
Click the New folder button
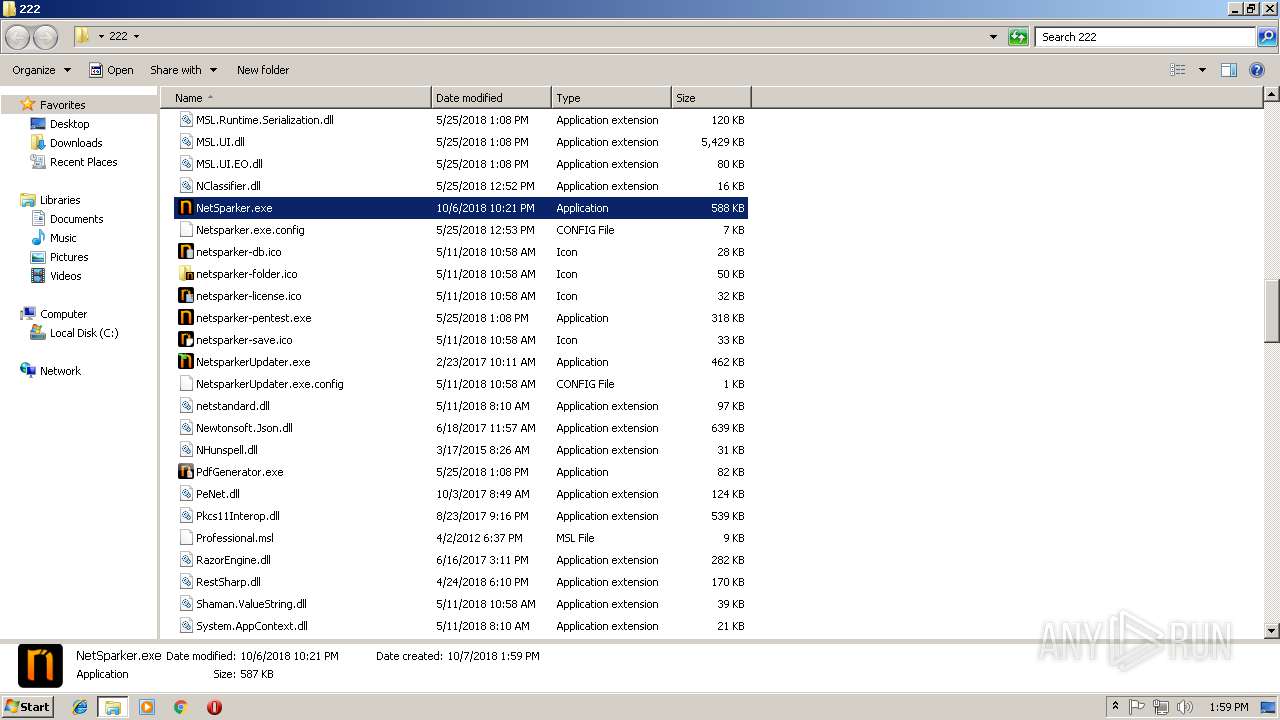tap(263, 70)
